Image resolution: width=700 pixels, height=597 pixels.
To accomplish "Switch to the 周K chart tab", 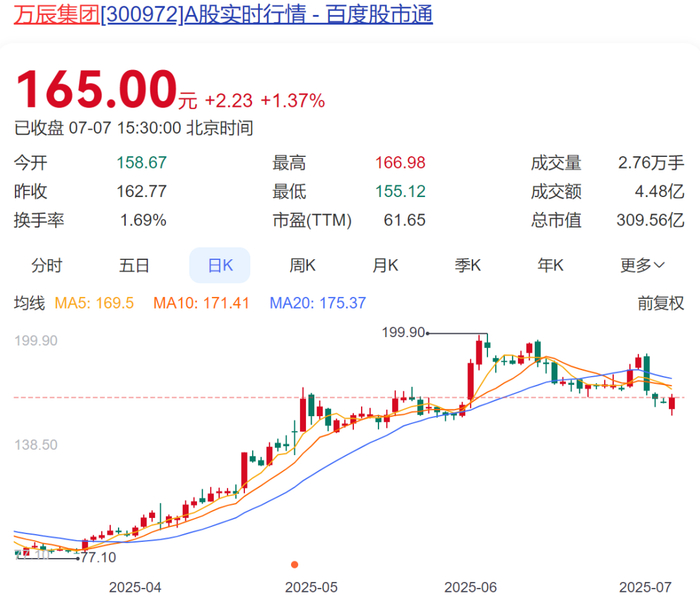I will click(x=303, y=266).
